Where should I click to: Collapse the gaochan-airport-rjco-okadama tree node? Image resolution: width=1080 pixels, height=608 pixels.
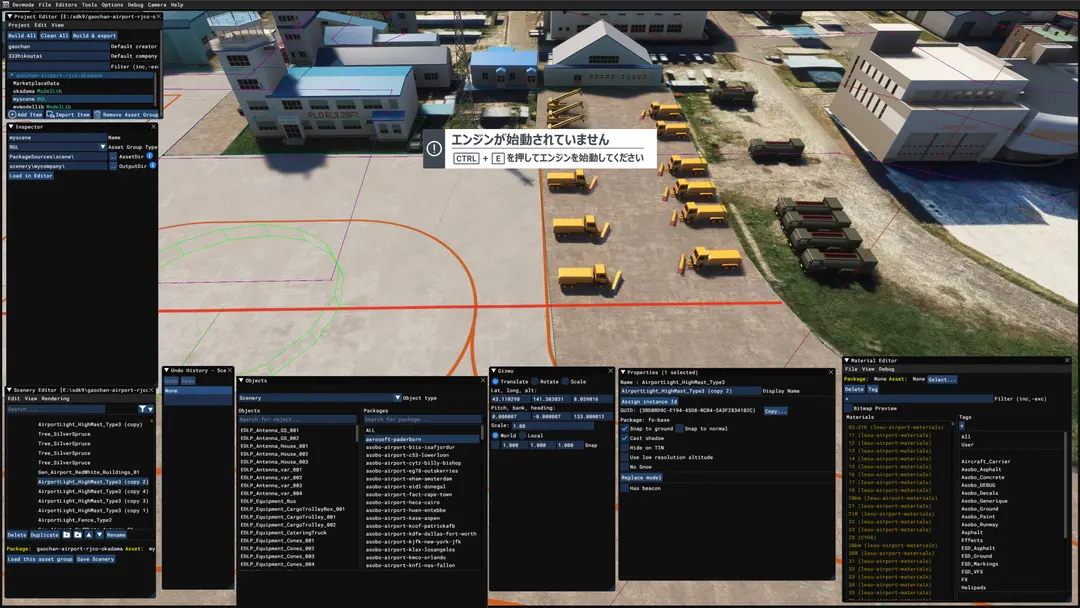(x=11, y=75)
